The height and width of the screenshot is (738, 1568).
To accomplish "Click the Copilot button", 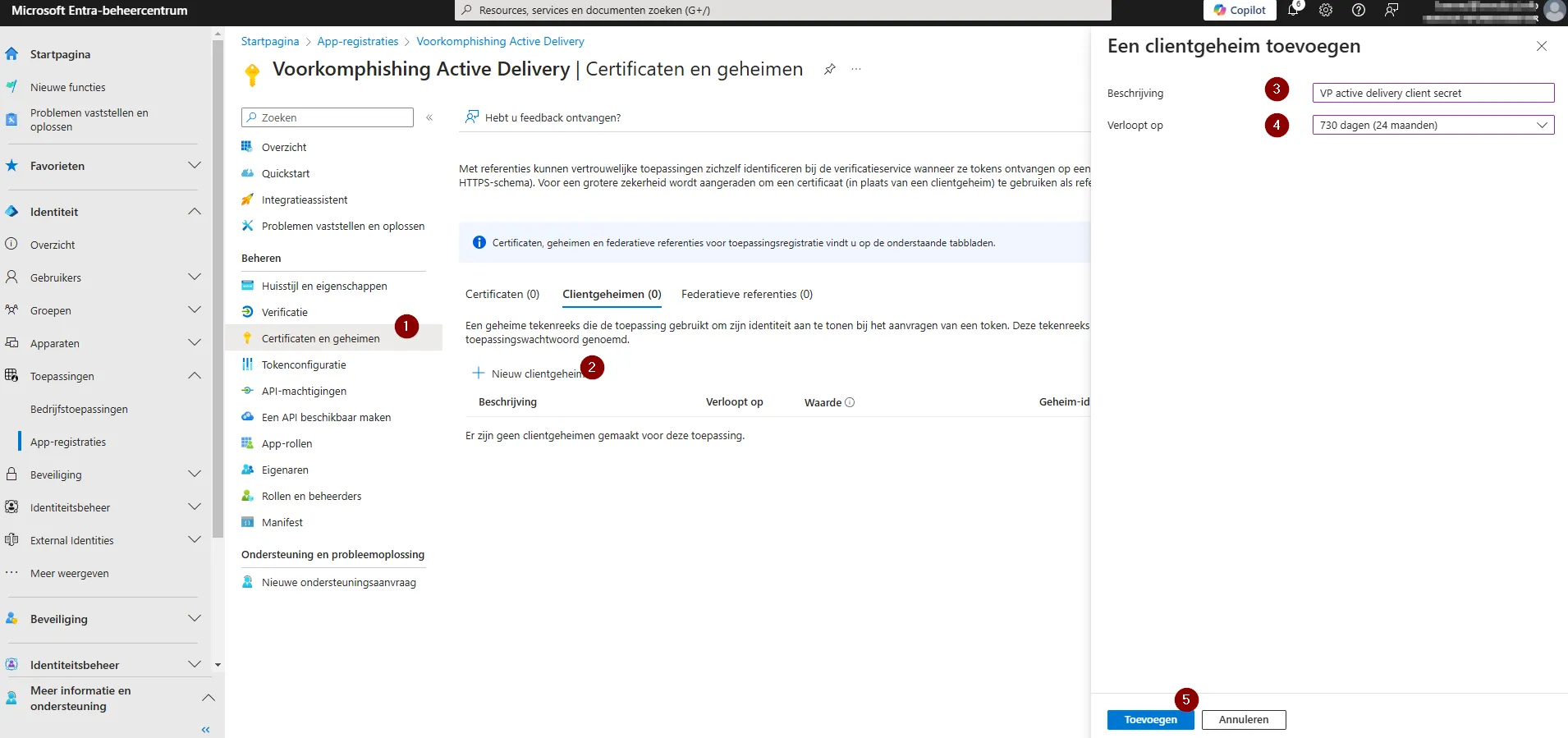I will 1240,10.
